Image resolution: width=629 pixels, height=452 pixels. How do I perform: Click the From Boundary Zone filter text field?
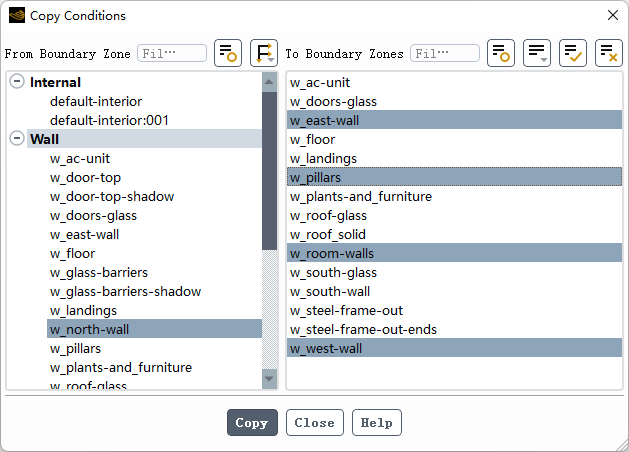pyautogui.click(x=171, y=53)
